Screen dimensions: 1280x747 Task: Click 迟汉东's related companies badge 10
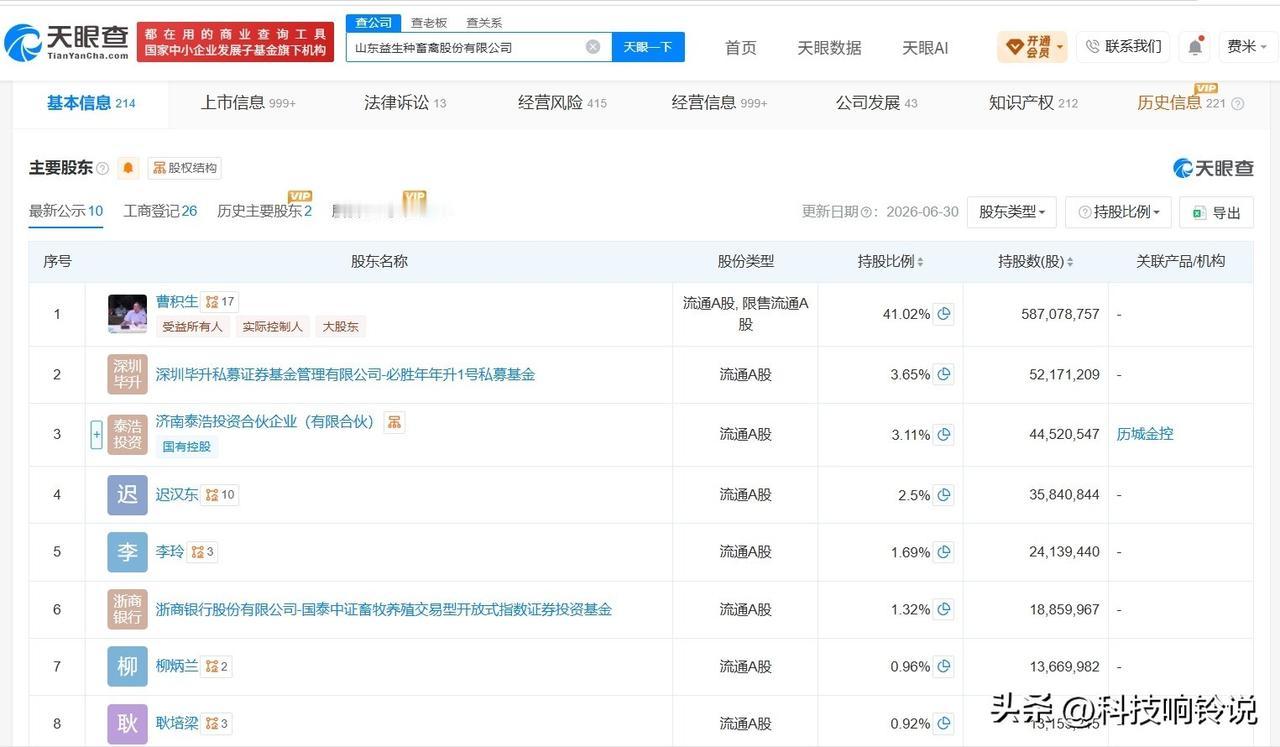tap(220, 495)
